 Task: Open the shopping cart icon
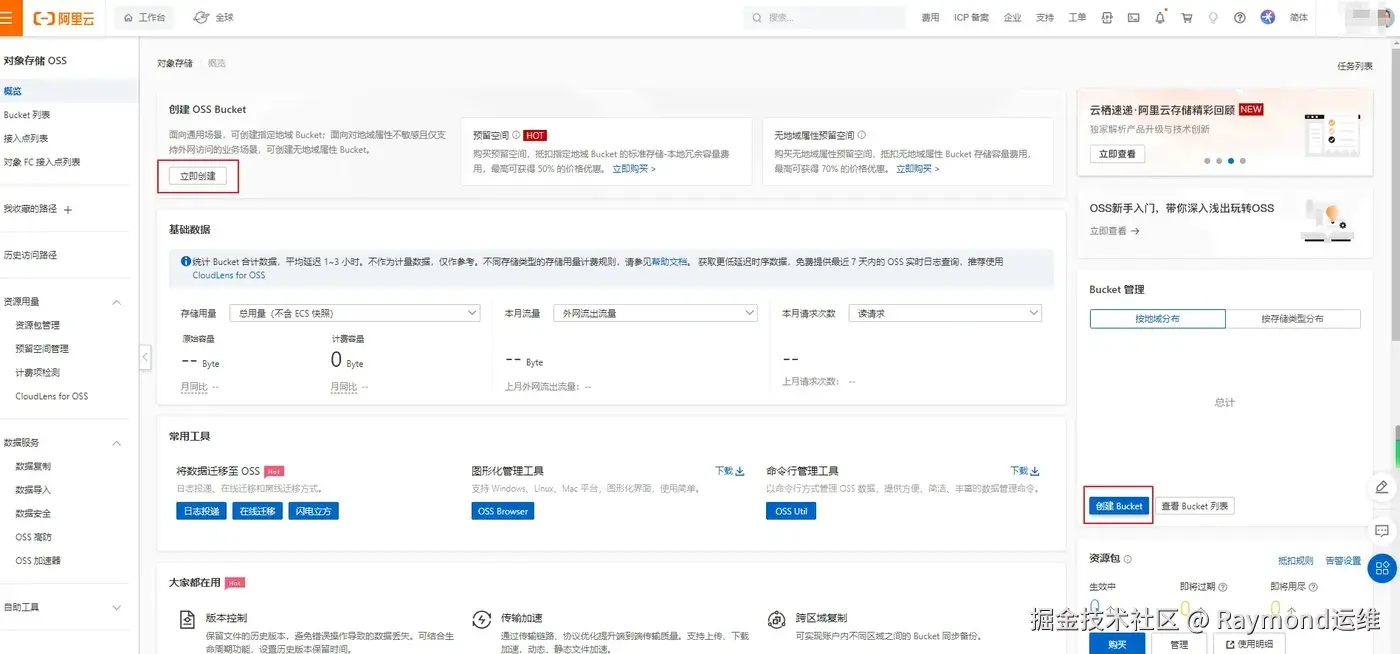tap(1187, 18)
